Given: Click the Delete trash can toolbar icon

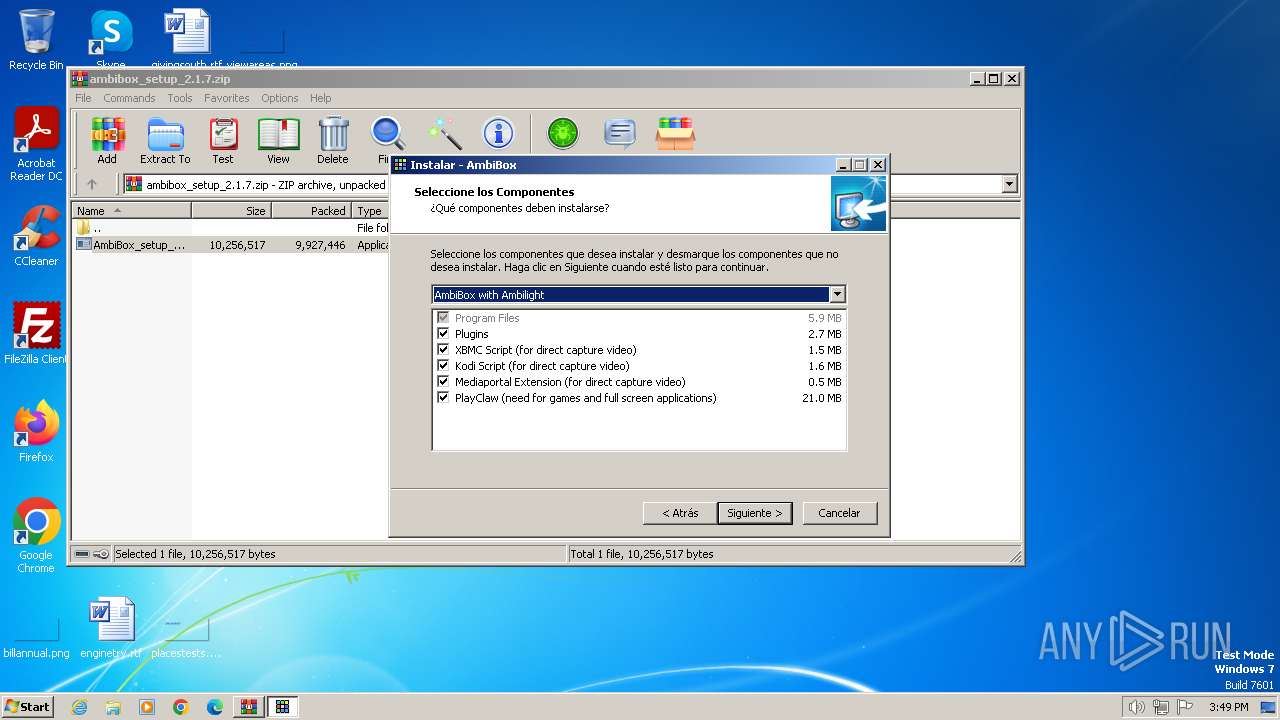Looking at the screenshot, I should pos(333,141).
